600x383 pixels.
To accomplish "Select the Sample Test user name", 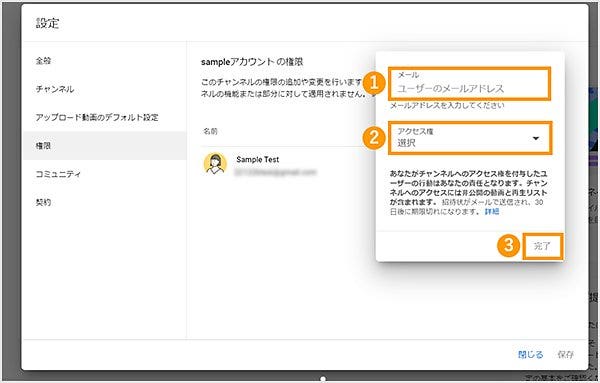I will click(258, 160).
